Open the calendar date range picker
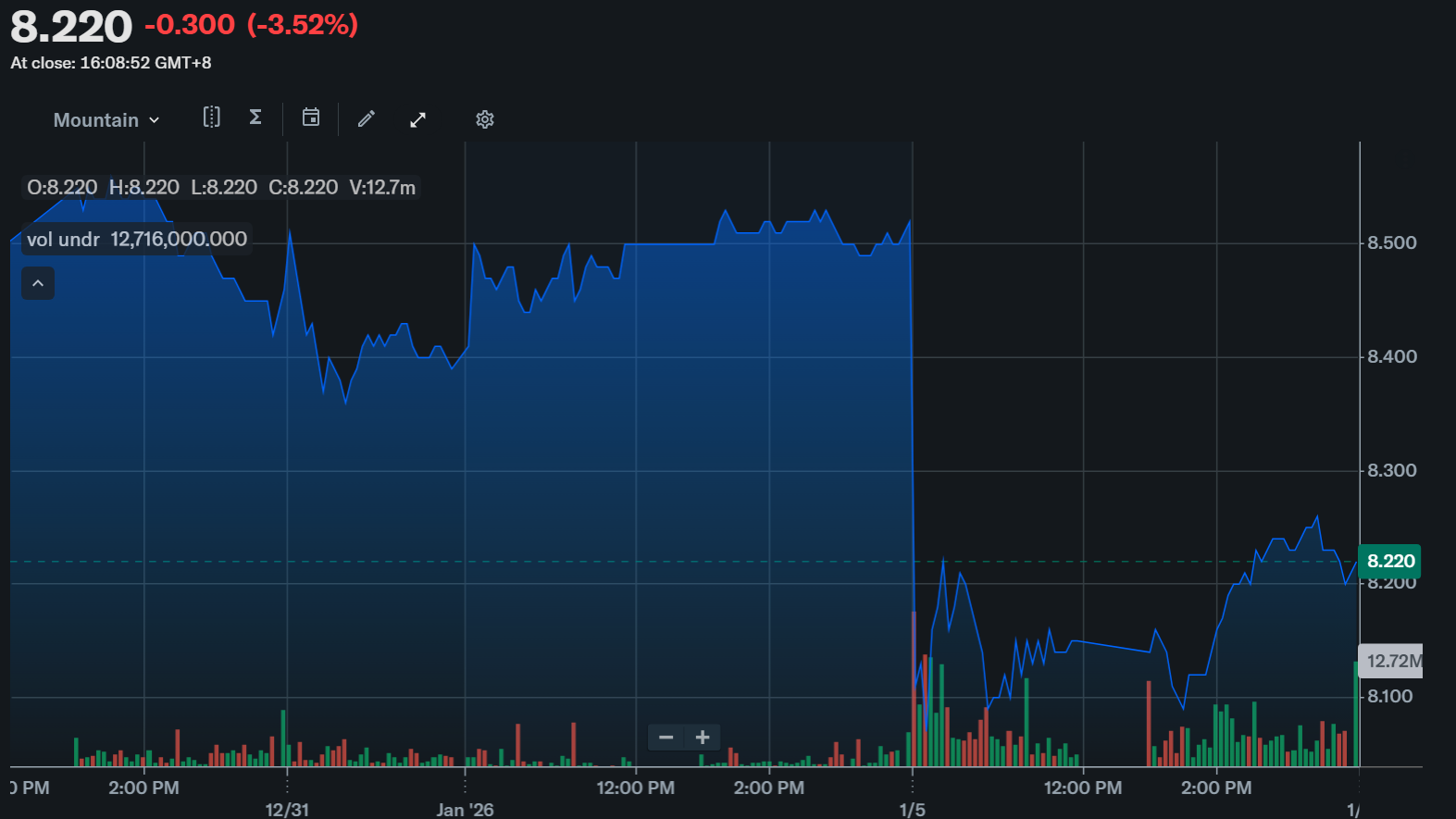Screen dimensions: 1456x819 click(x=311, y=118)
